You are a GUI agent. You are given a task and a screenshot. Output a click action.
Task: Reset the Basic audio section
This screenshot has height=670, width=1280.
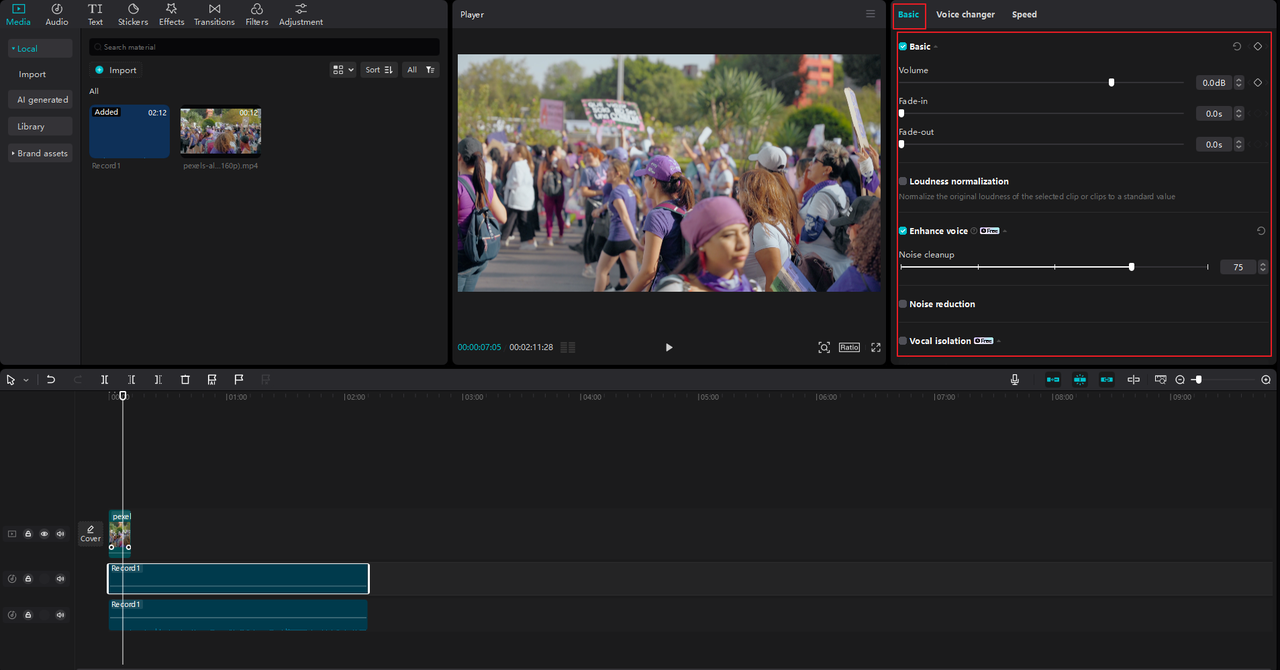pyautogui.click(x=1237, y=46)
